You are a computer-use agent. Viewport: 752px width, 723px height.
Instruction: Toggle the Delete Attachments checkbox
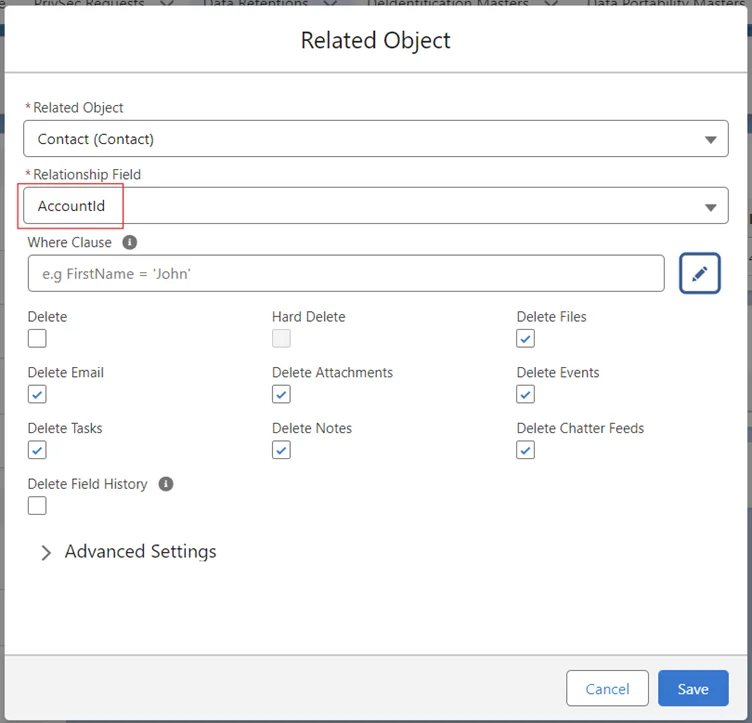(281, 395)
